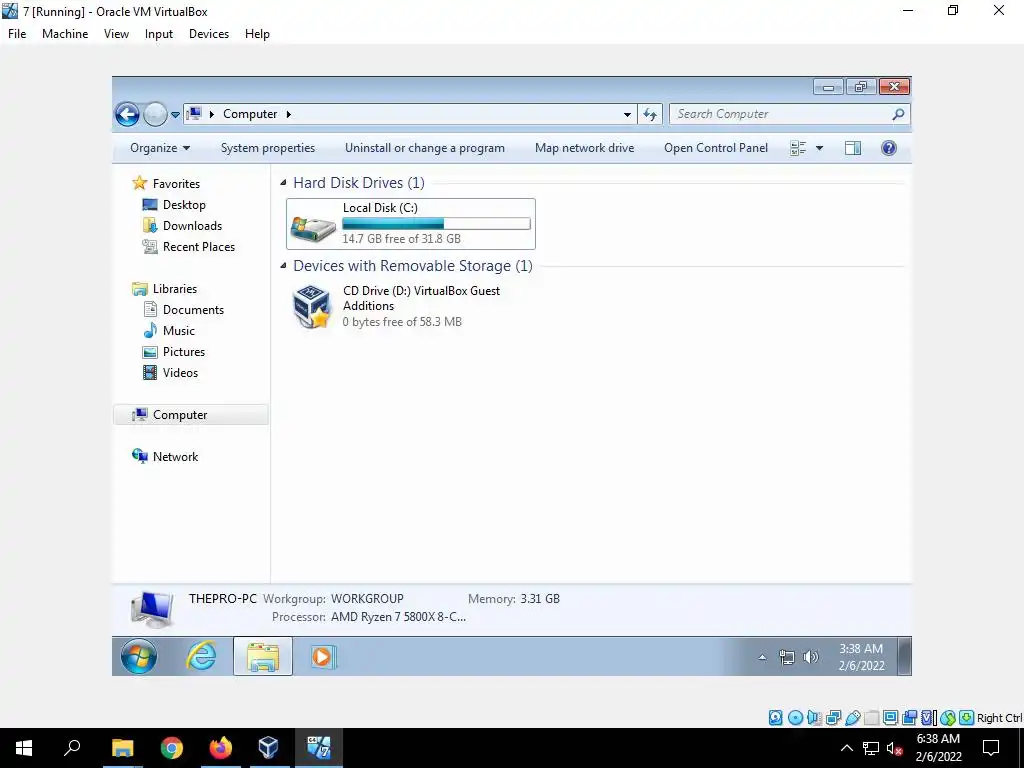
Task: Select Music library
Action: click(x=169, y=331)
